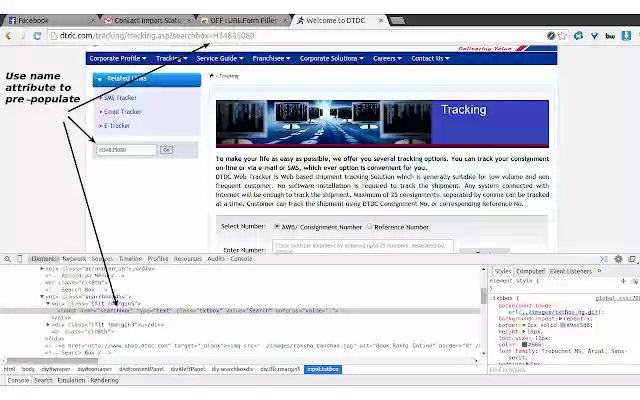Open Service Guide menu

tap(220, 58)
